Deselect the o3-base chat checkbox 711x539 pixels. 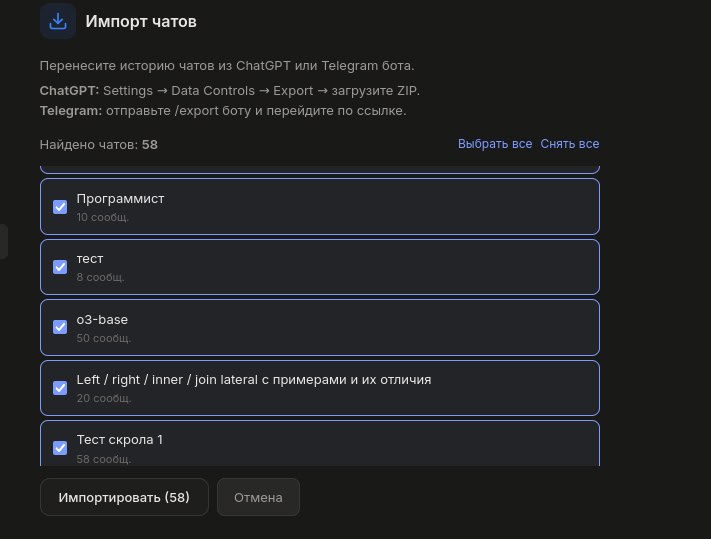[60, 328]
